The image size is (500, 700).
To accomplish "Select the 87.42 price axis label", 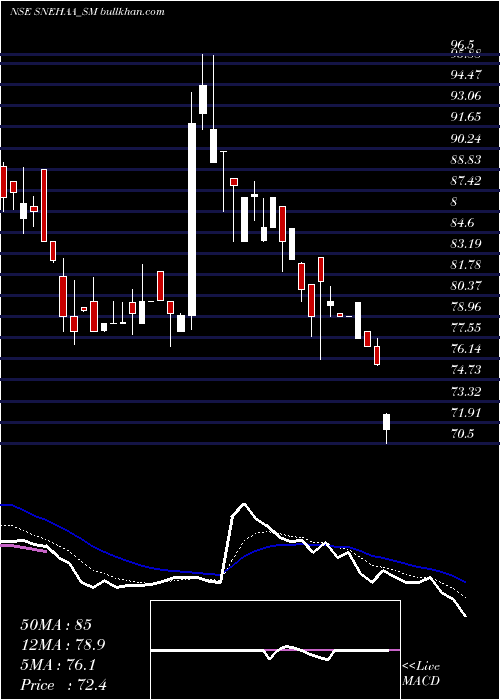I will [x=466, y=181].
